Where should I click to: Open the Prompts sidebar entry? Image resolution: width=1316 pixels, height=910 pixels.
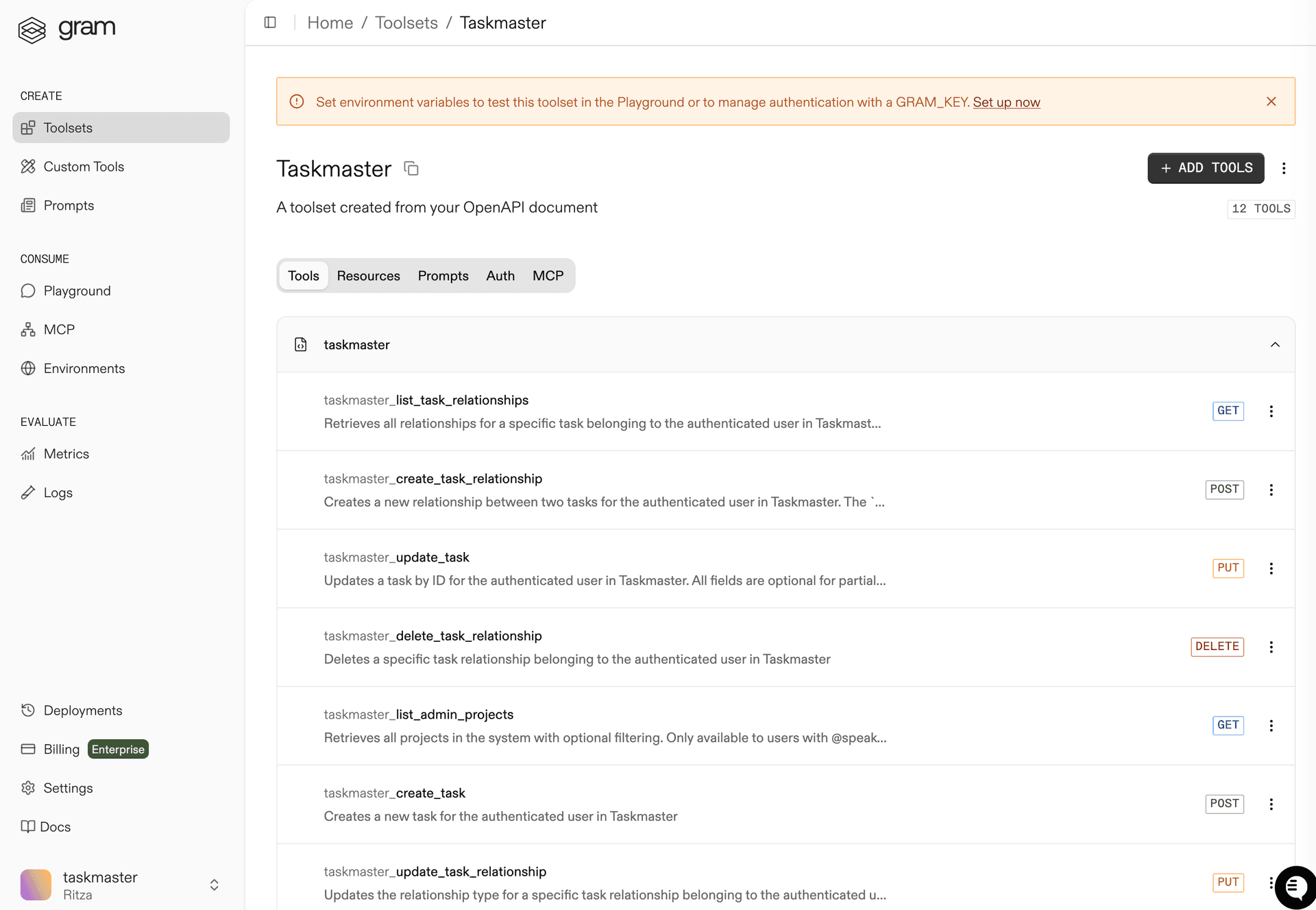click(x=69, y=205)
